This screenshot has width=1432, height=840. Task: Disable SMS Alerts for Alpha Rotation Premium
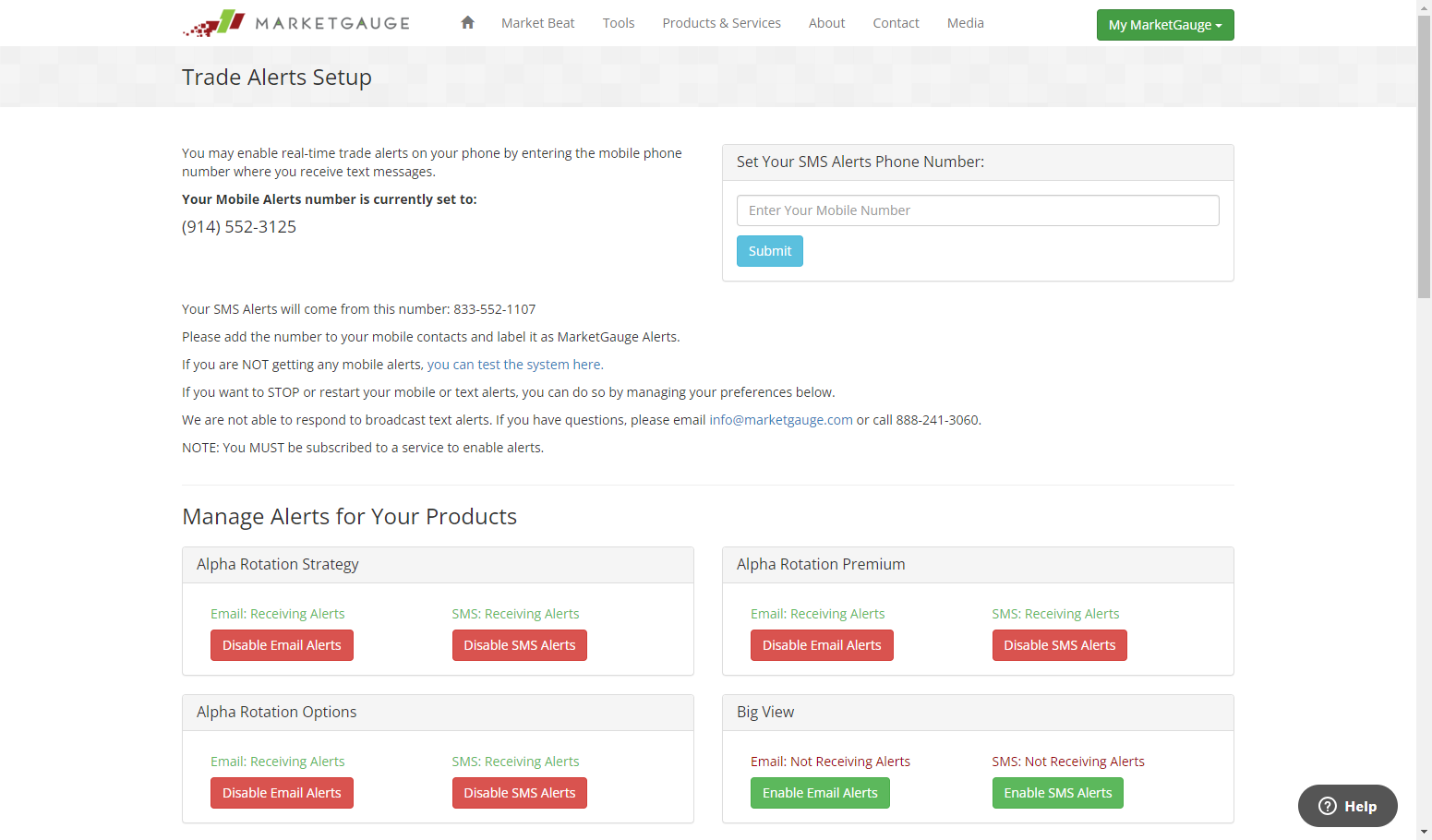point(1059,645)
